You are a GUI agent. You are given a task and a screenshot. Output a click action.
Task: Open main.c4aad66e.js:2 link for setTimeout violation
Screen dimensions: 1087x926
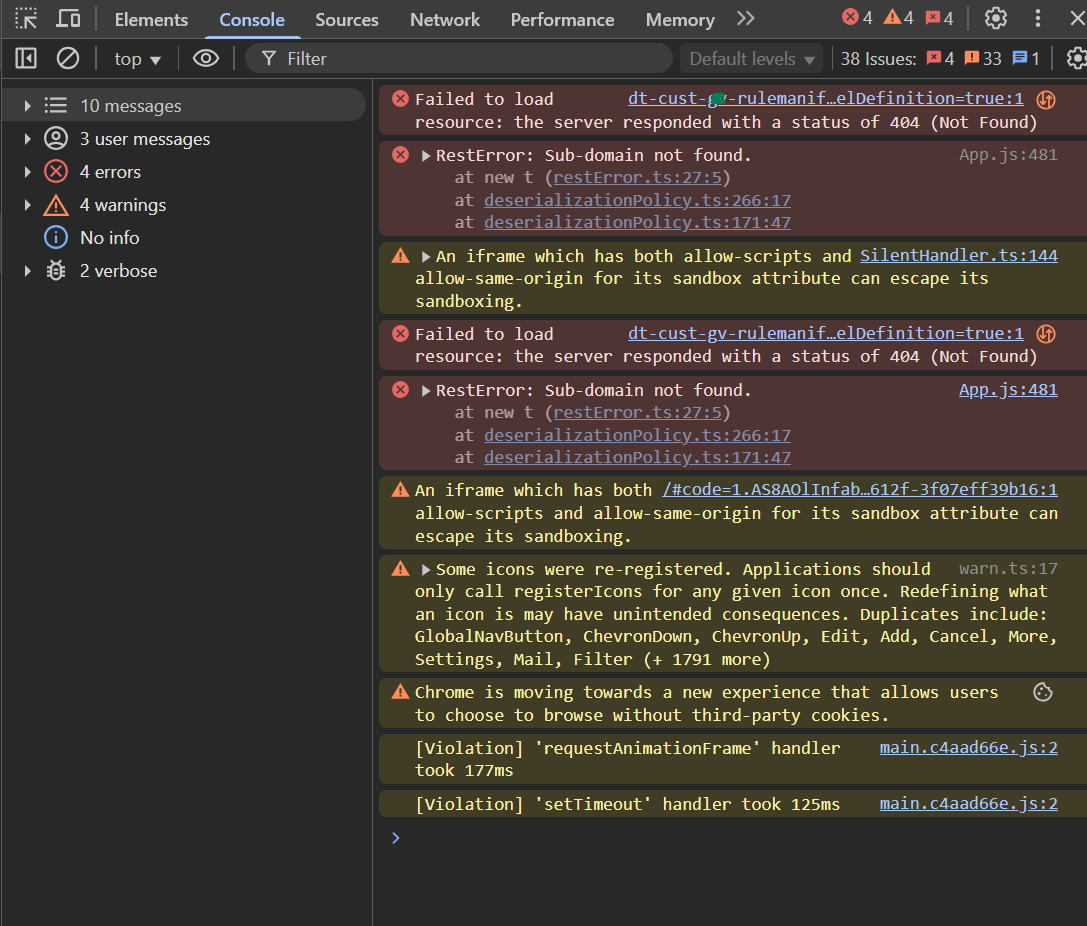tap(968, 803)
